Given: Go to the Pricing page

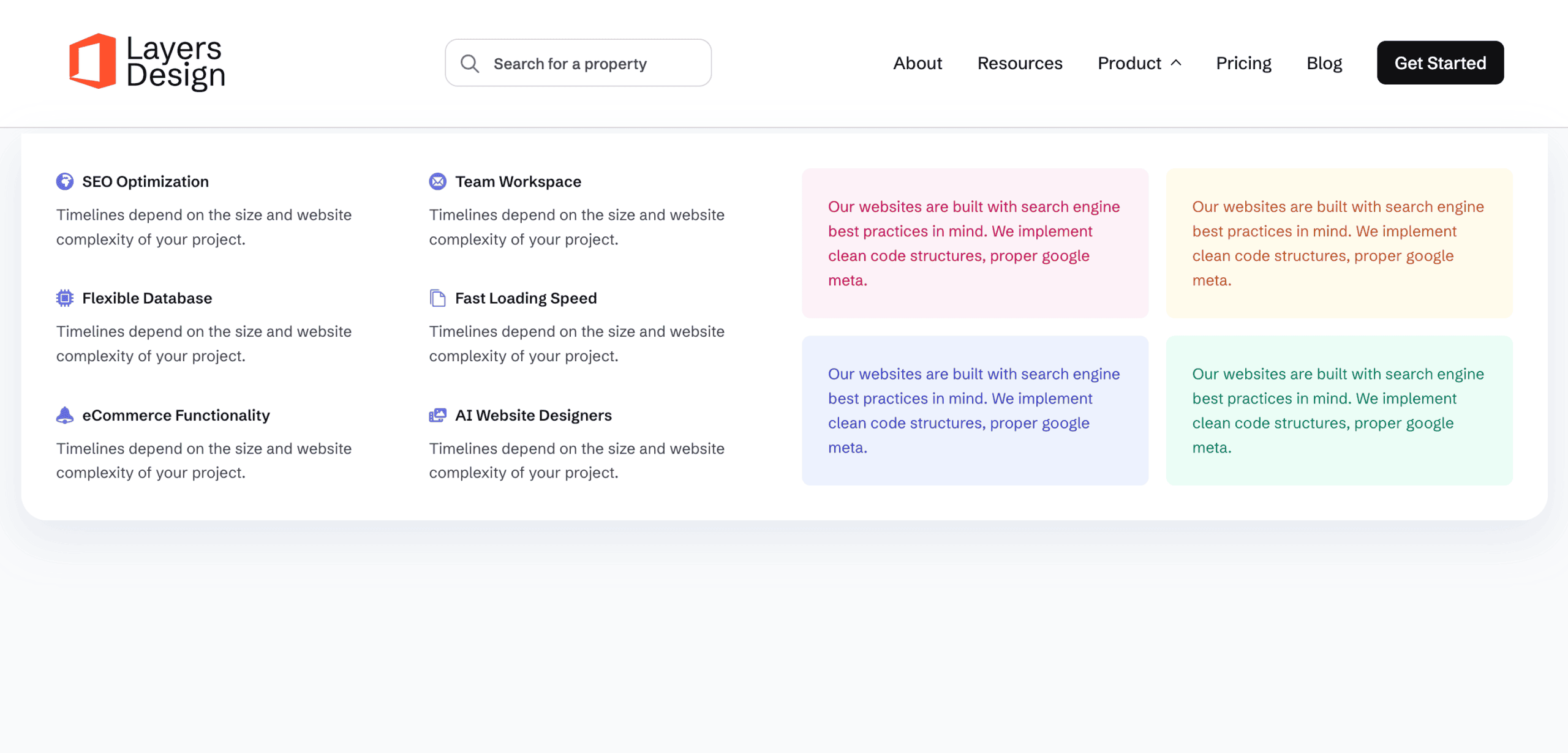Looking at the screenshot, I should (x=1243, y=63).
